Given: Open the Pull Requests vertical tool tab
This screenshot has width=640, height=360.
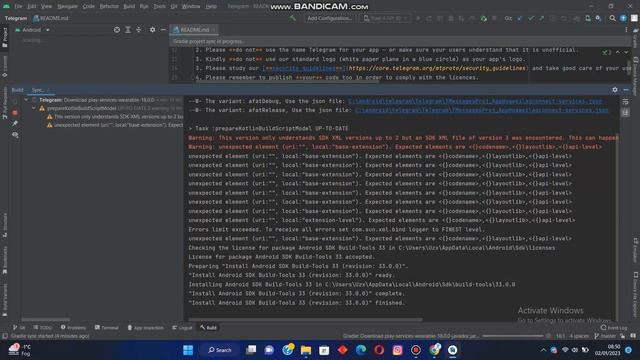Looking at the screenshot, I should tap(5, 103).
